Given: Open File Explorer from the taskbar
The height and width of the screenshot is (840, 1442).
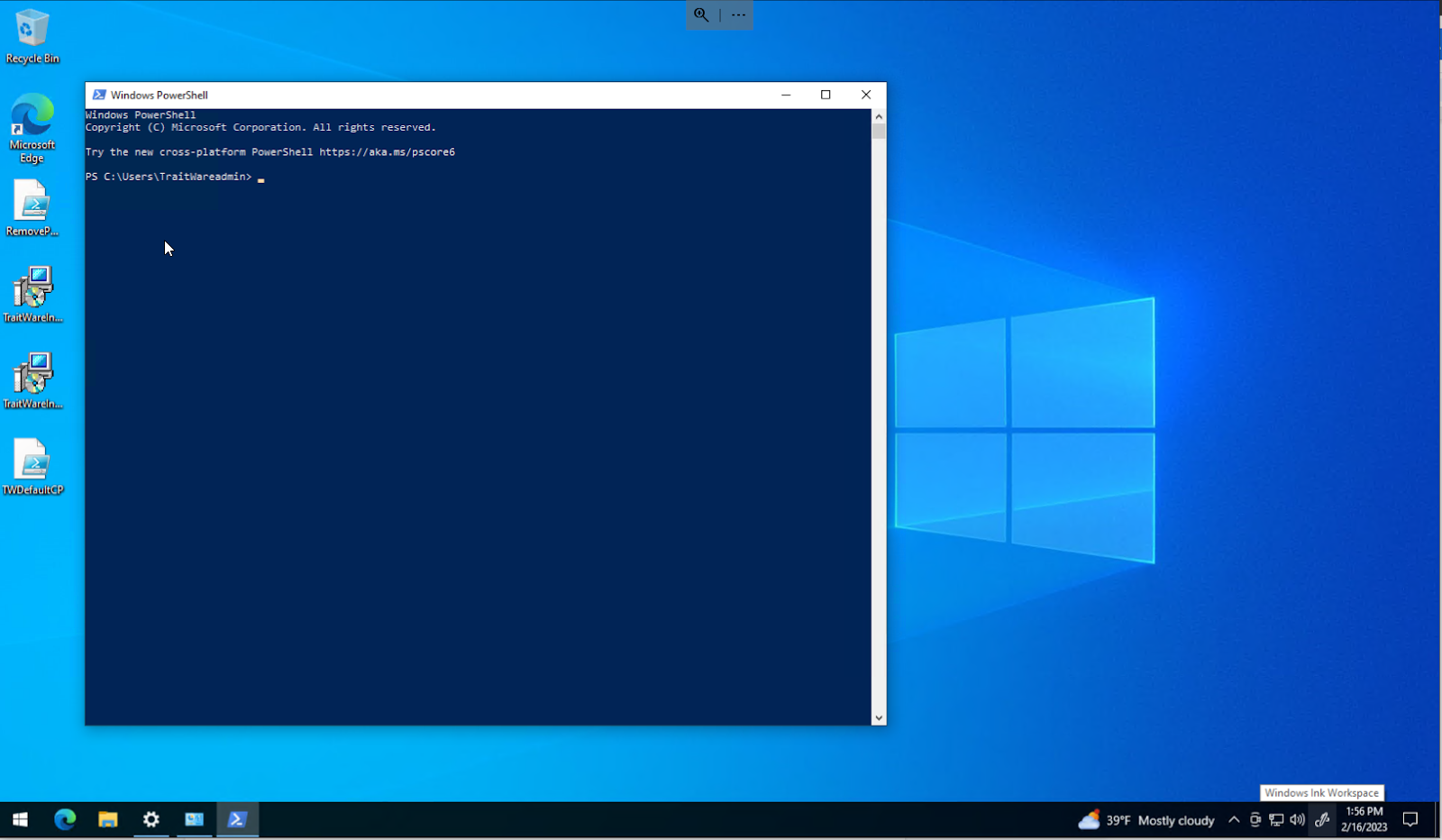Looking at the screenshot, I should click(x=108, y=819).
